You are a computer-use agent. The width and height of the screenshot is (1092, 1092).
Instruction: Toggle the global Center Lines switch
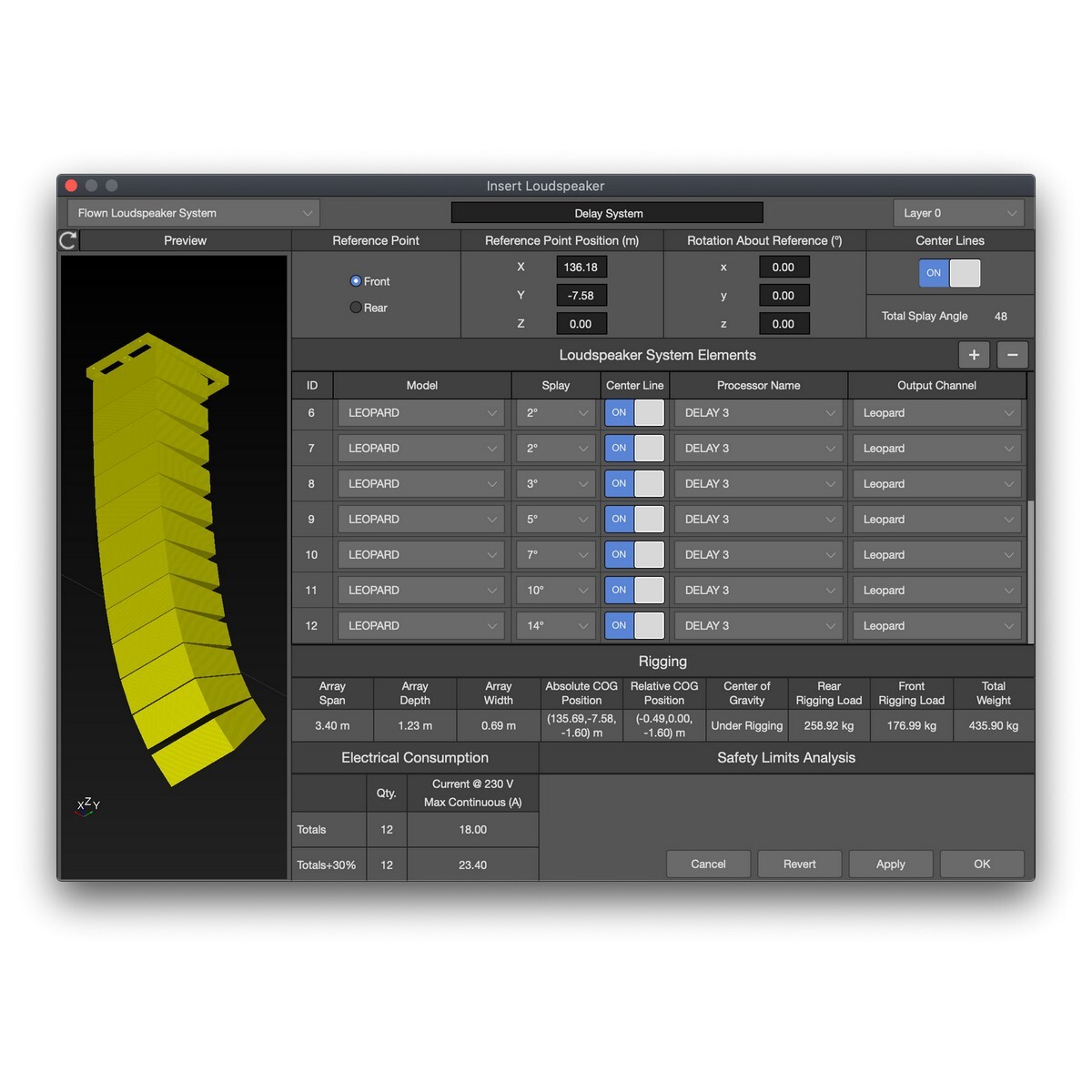point(949,273)
